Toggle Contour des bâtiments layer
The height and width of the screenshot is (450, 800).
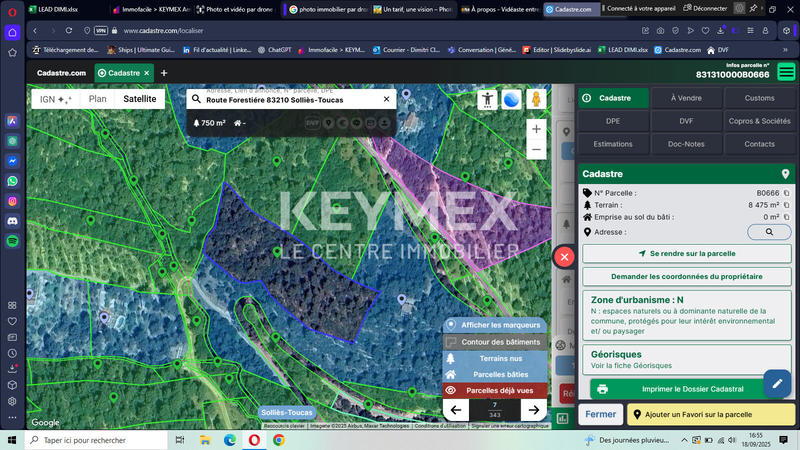click(x=496, y=342)
